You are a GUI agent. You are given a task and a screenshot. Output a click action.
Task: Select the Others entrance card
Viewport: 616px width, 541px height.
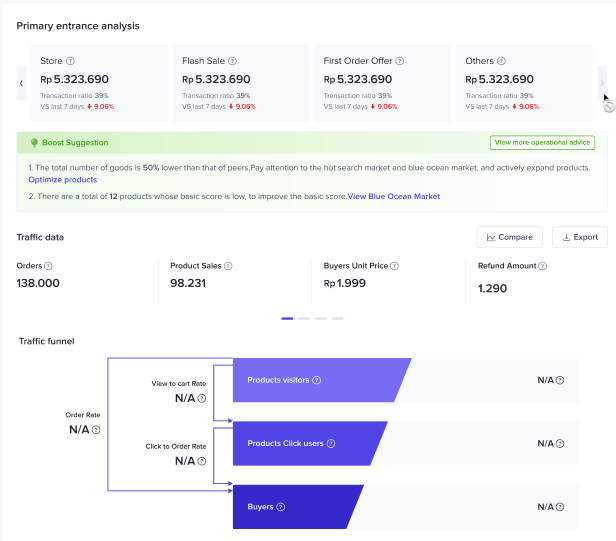pyautogui.click(x=526, y=83)
